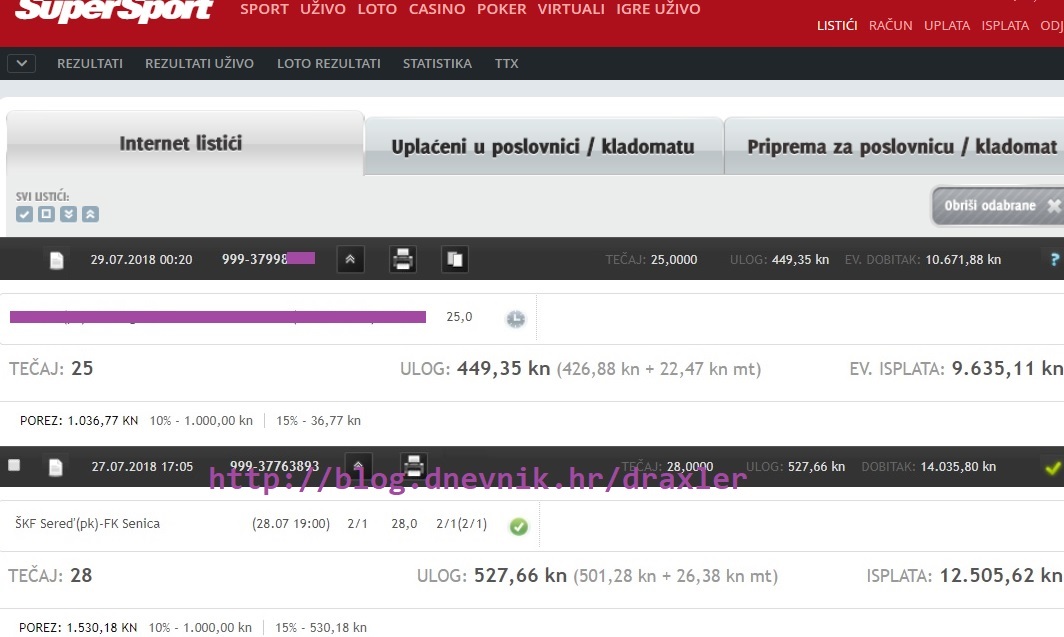The image size is (1064, 637).
Task: Print the 27.07.2018 betting slip
Action: coord(414,465)
